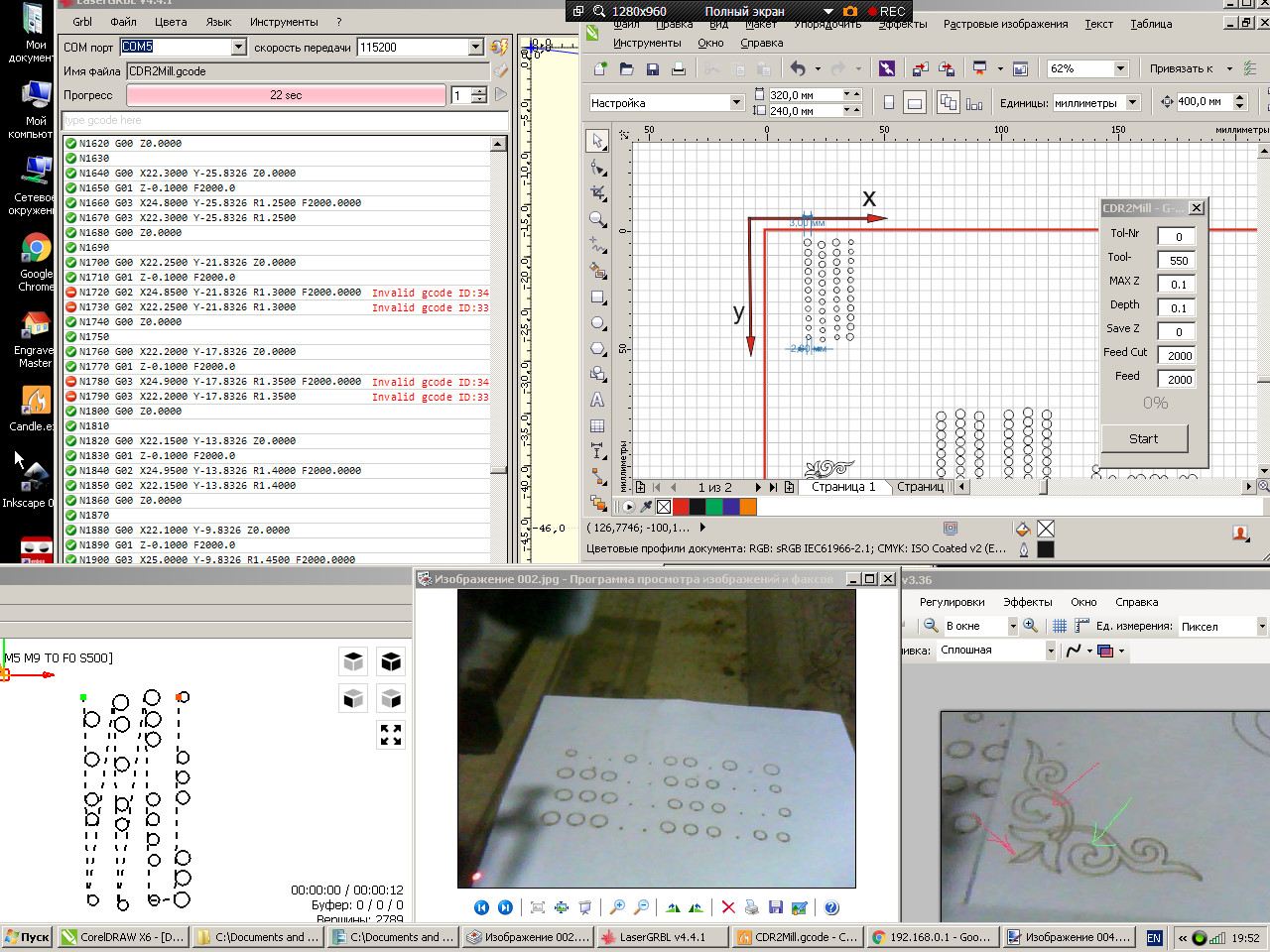Click the Print icon in CorelDRAW toolbar

tap(678, 68)
